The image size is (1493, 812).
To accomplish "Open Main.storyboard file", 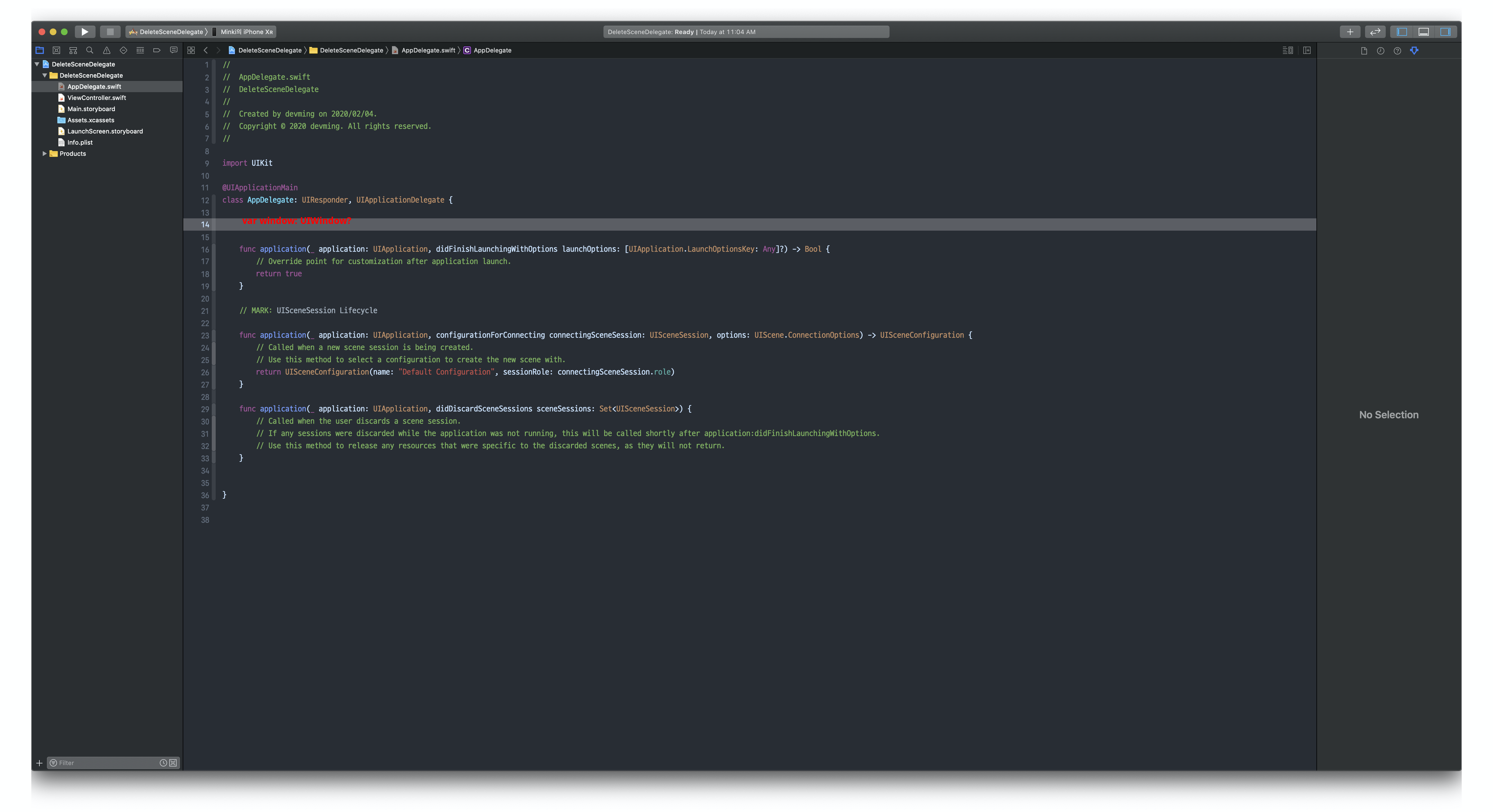I will [x=91, y=109].
